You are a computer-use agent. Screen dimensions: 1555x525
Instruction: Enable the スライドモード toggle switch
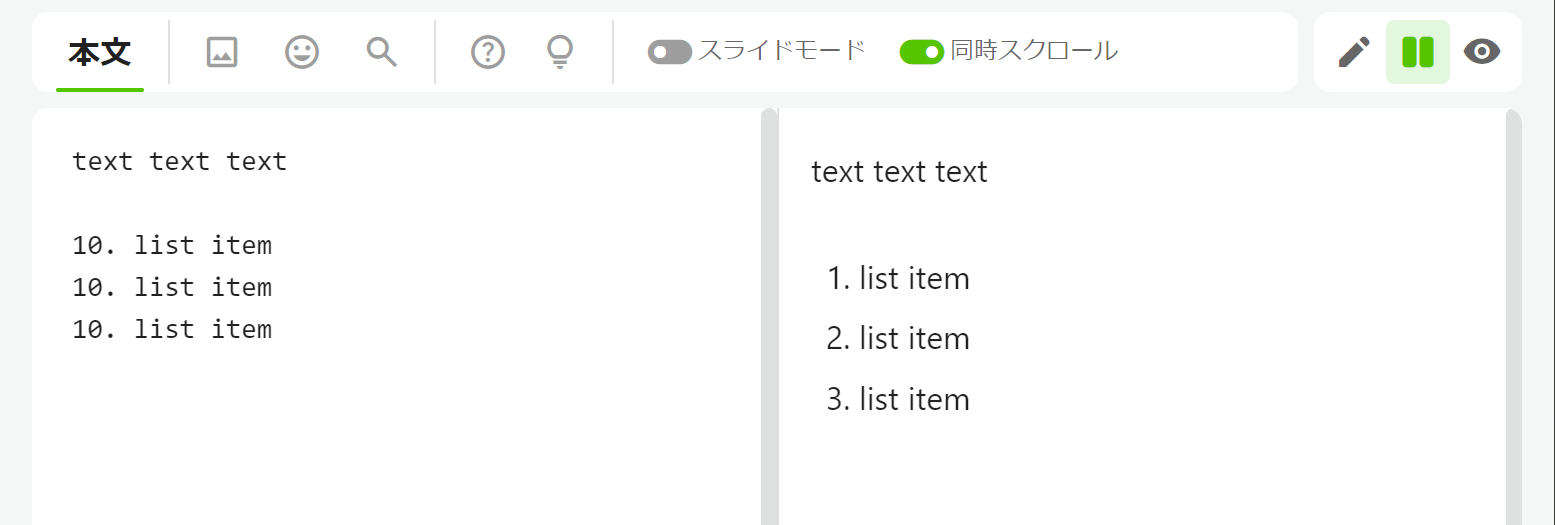(x=670, y=52)
